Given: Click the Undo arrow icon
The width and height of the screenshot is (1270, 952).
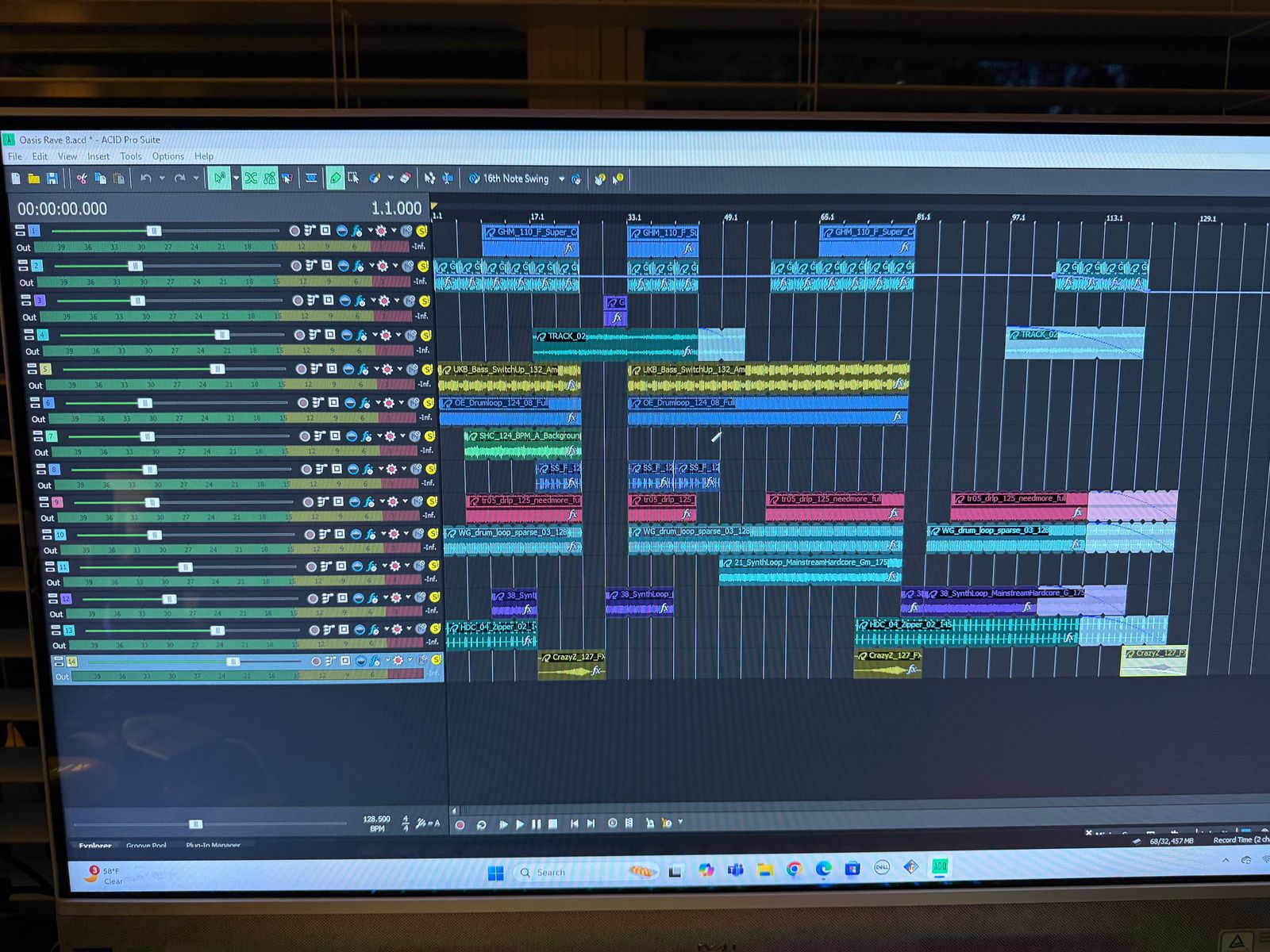Looking at the screenshot, I should 146,178.
